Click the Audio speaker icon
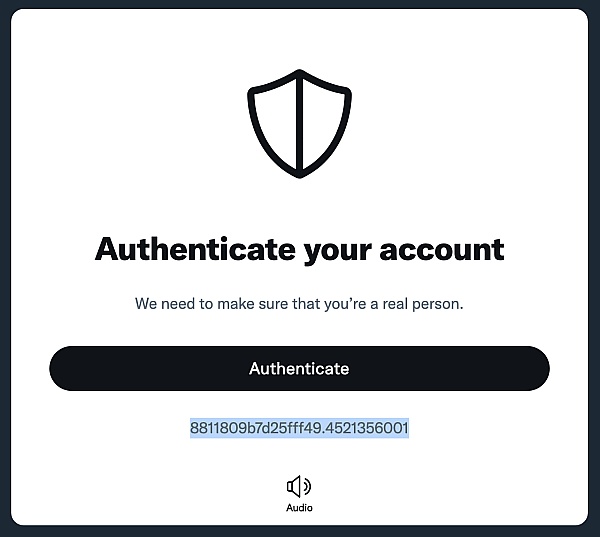The height and width of the screenshot is (537, 600). pyautogui.click(x=299, y=486)
